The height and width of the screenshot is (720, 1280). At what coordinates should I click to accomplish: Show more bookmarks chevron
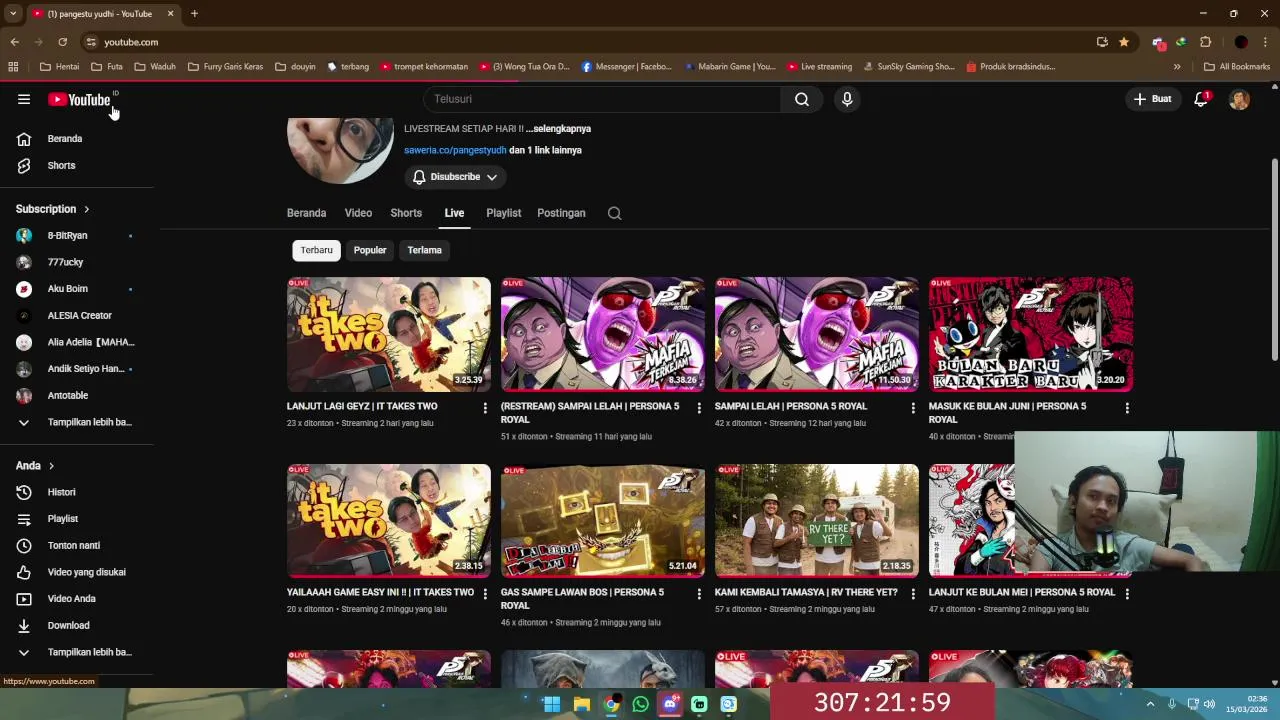pyautogui.click(x=1177, y=67)
